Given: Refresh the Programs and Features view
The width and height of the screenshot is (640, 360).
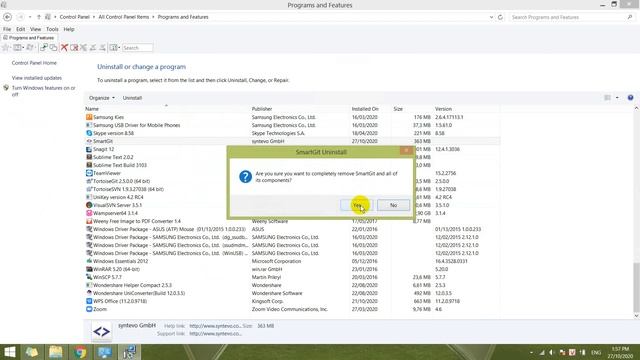Looking at the screenshot, I should click(500, 17).
